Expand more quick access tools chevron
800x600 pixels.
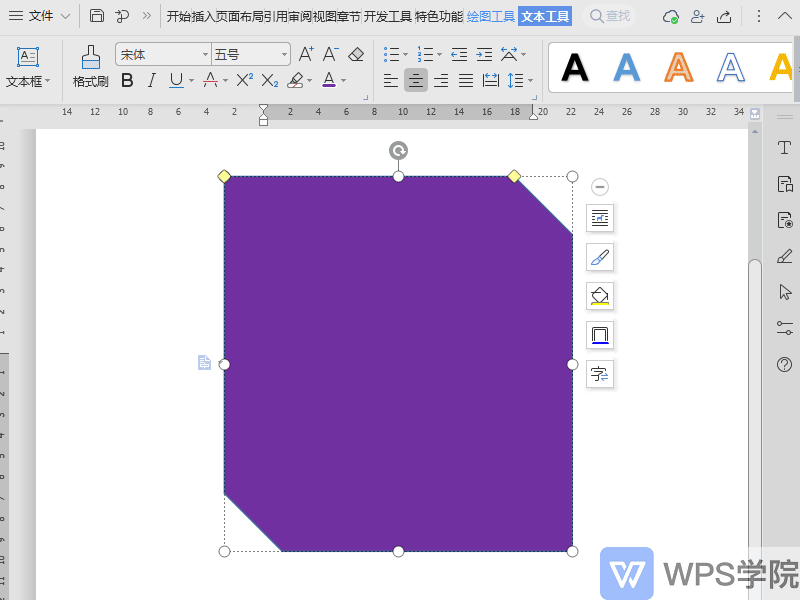click(x=147, y=16)
